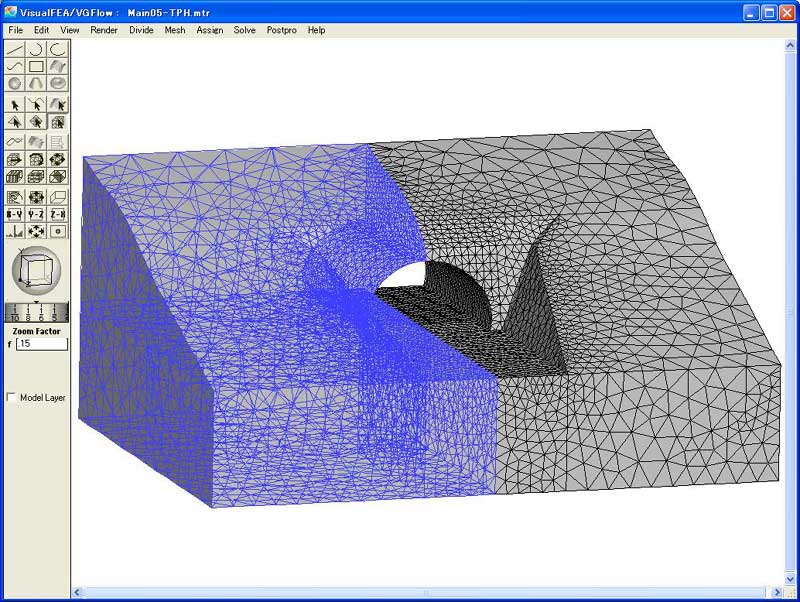Select the straight line drawing tool
Screen dimensions: 800x602
(15, 48)
